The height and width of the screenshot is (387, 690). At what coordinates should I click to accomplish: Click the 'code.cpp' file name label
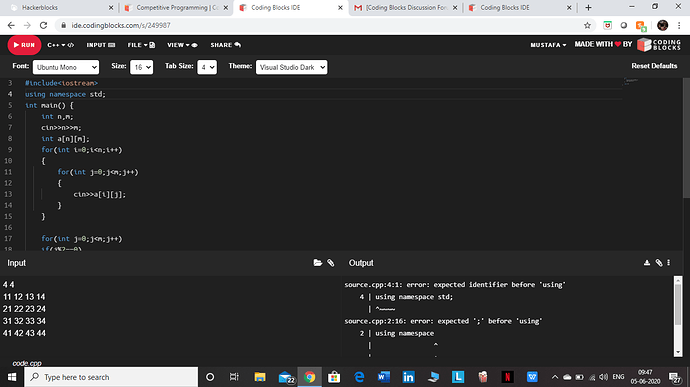pyautogui.click(x=27, y=363)
